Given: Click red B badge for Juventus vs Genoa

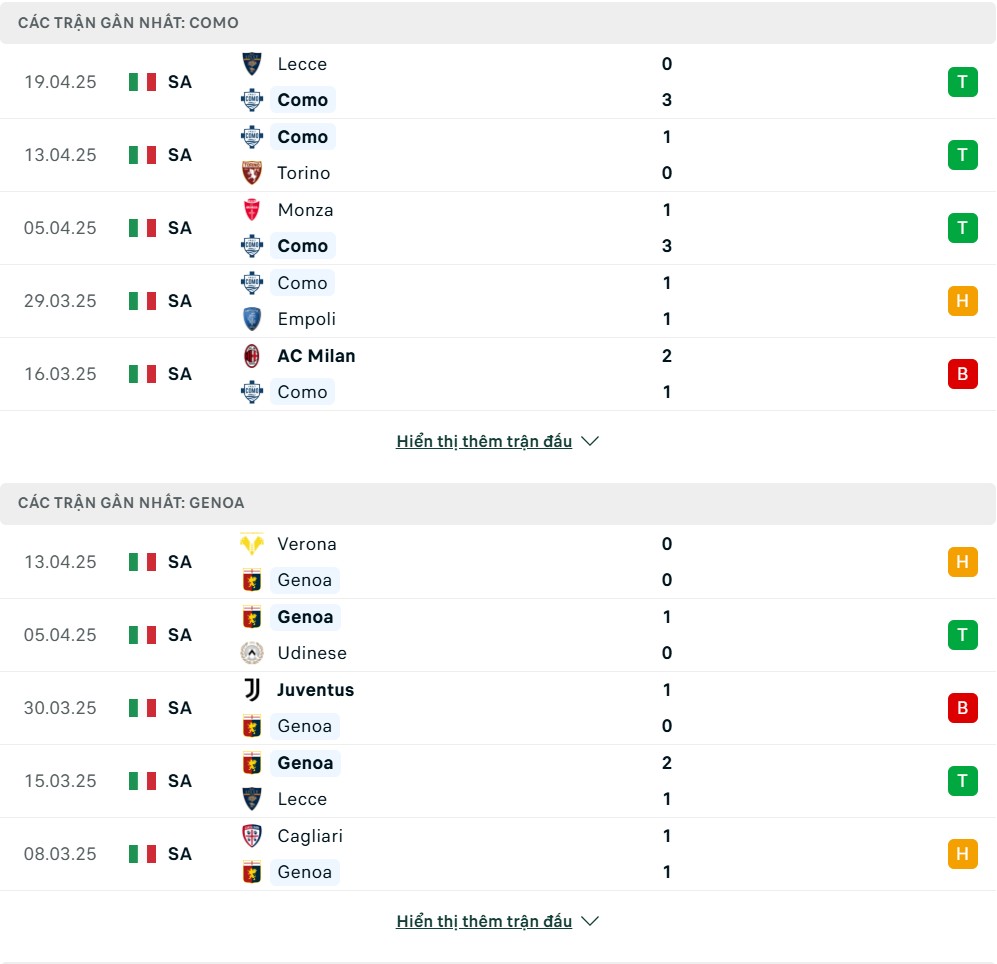Looking at the screenshot, I should [x=962, y=708].
